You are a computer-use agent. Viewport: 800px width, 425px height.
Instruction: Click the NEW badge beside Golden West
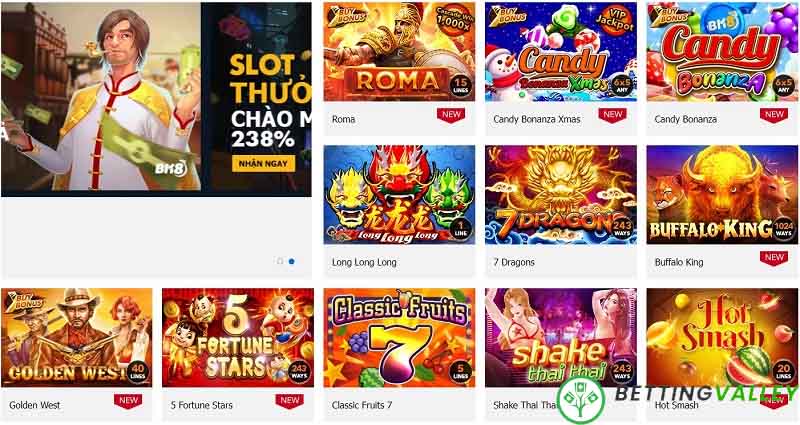click(128, 401)
